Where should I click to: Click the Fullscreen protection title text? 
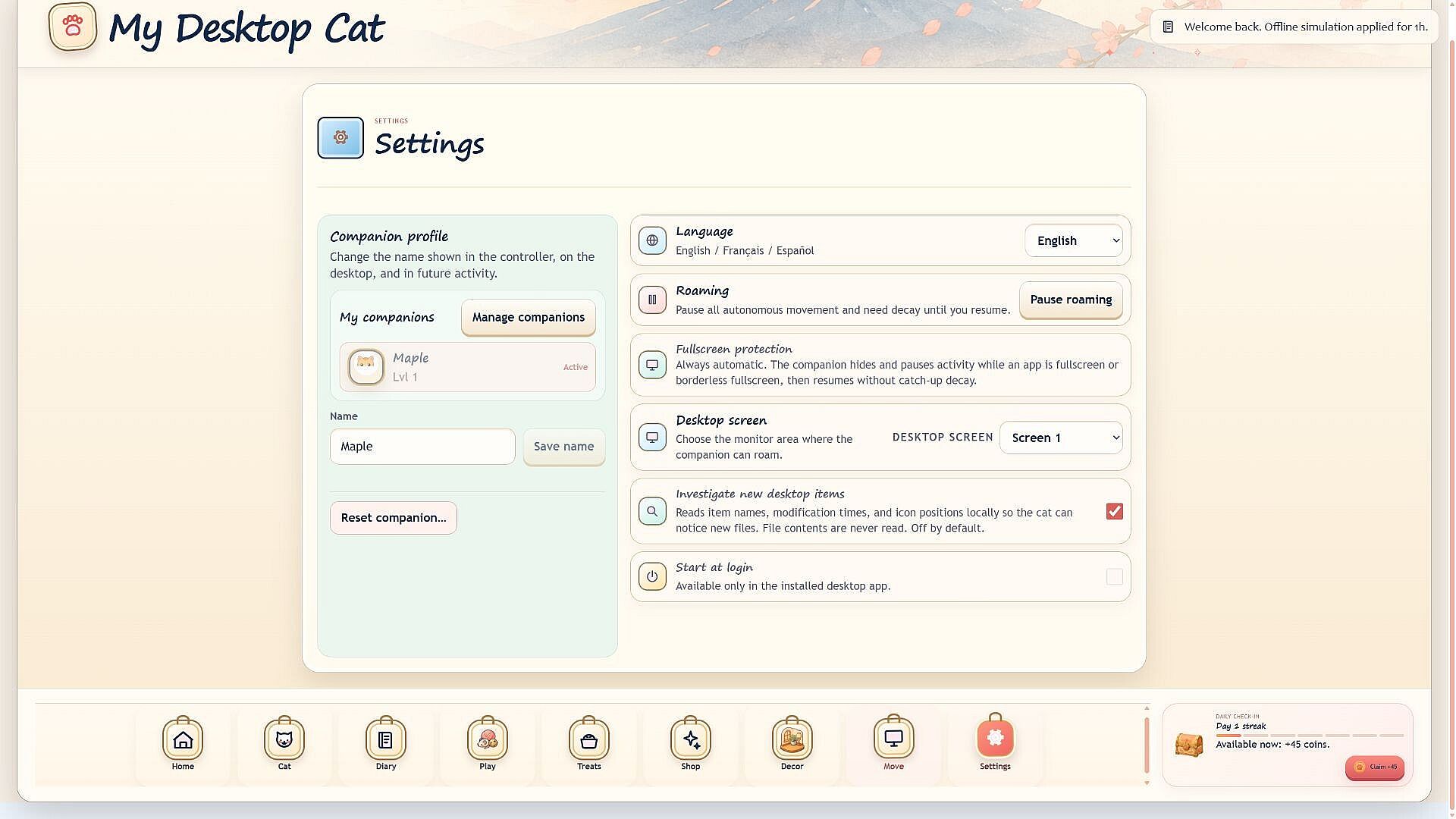pos(734,349)
